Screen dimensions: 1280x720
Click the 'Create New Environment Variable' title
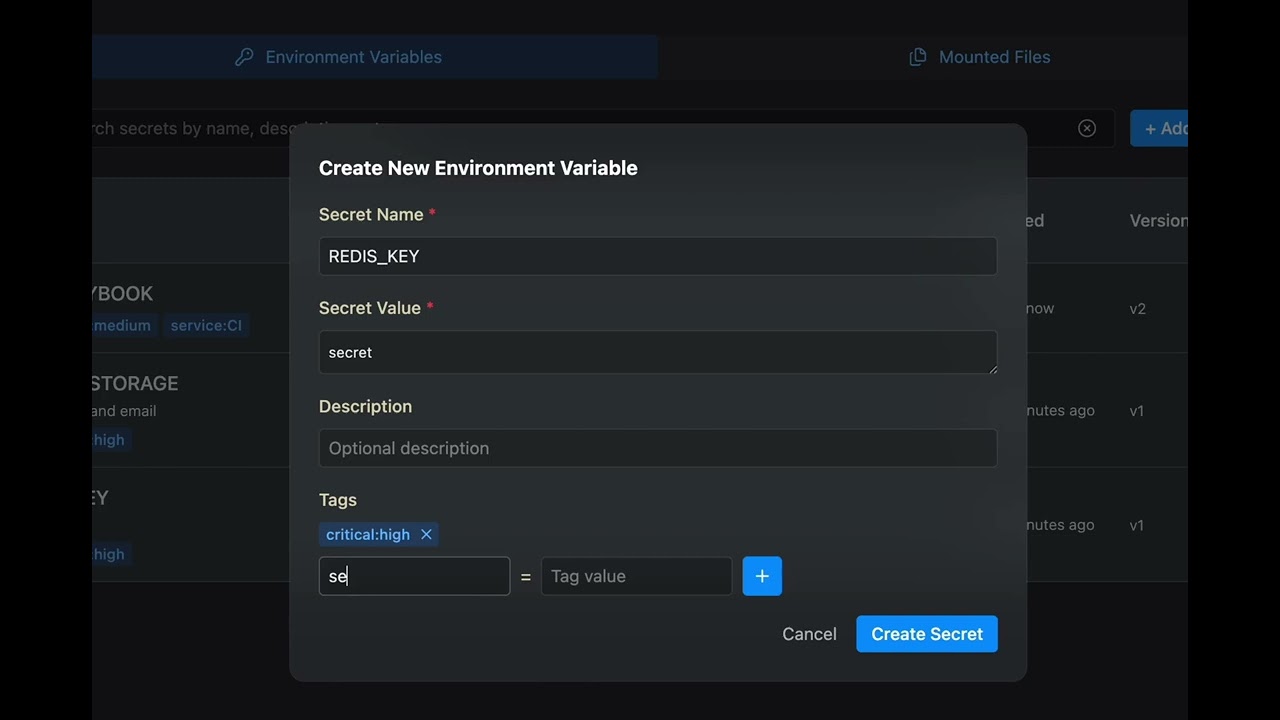coord(478,168)
